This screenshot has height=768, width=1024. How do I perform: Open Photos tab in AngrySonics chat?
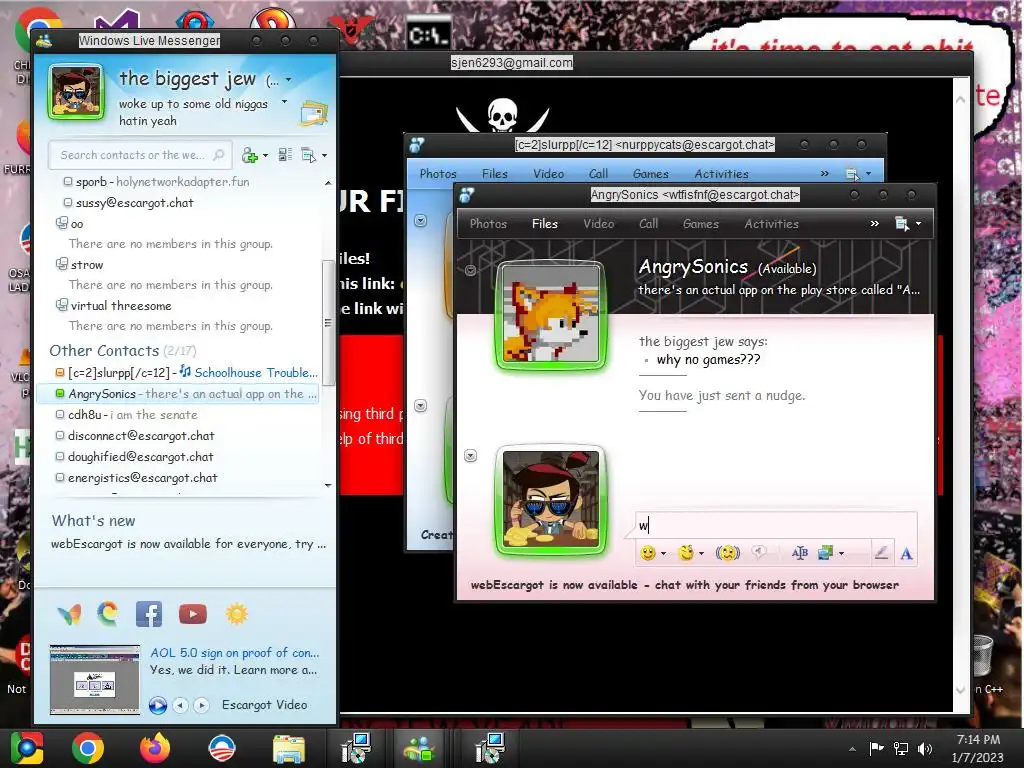point(488,223)
